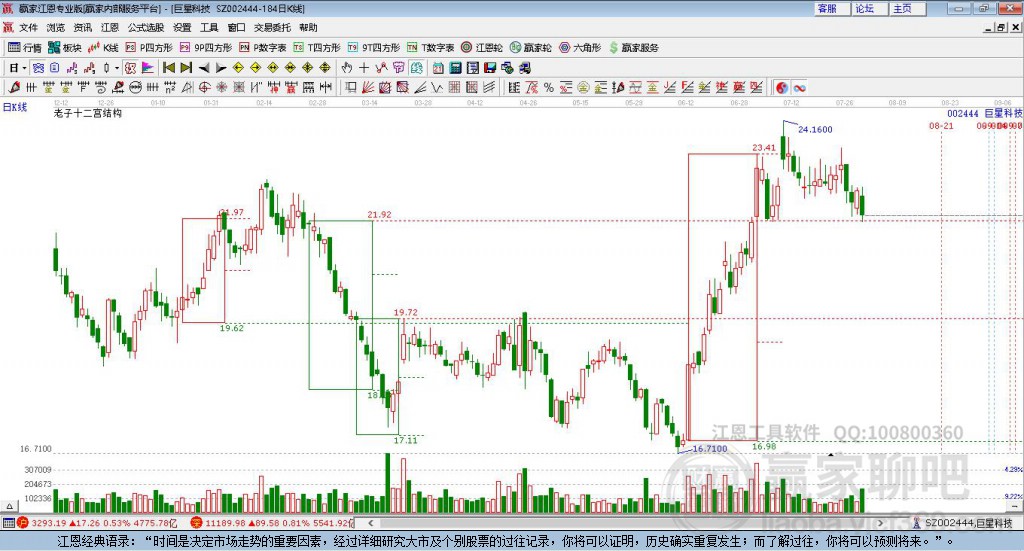The image size is (1024, 551).
Task: Select the flag indicator icon
Action: click(148, 68)
